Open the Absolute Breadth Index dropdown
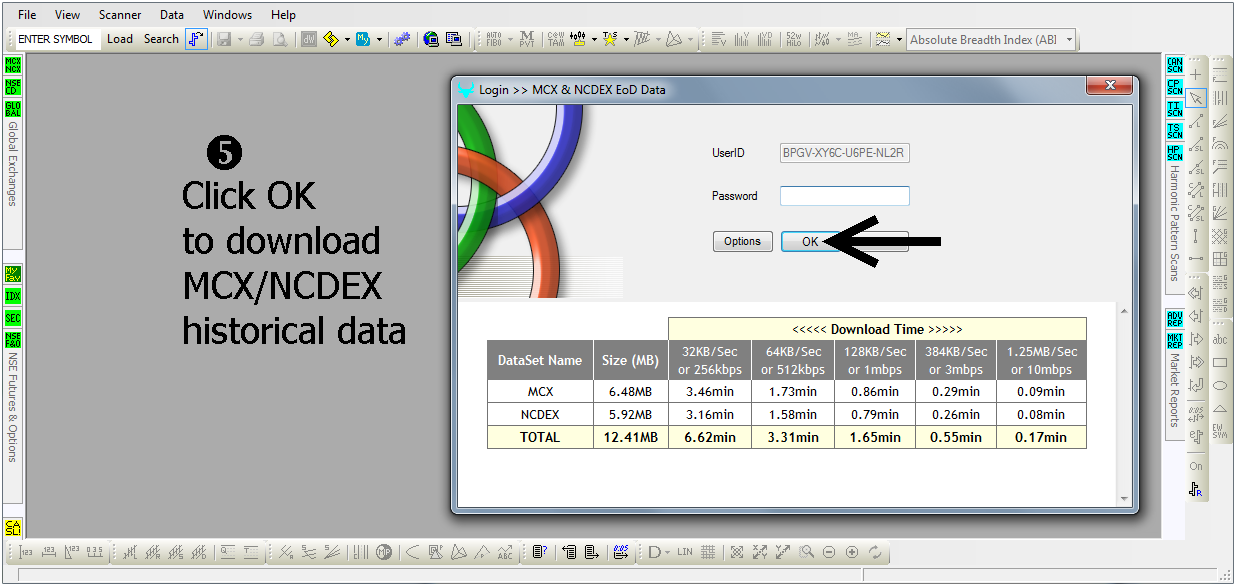 point(1069,40)
